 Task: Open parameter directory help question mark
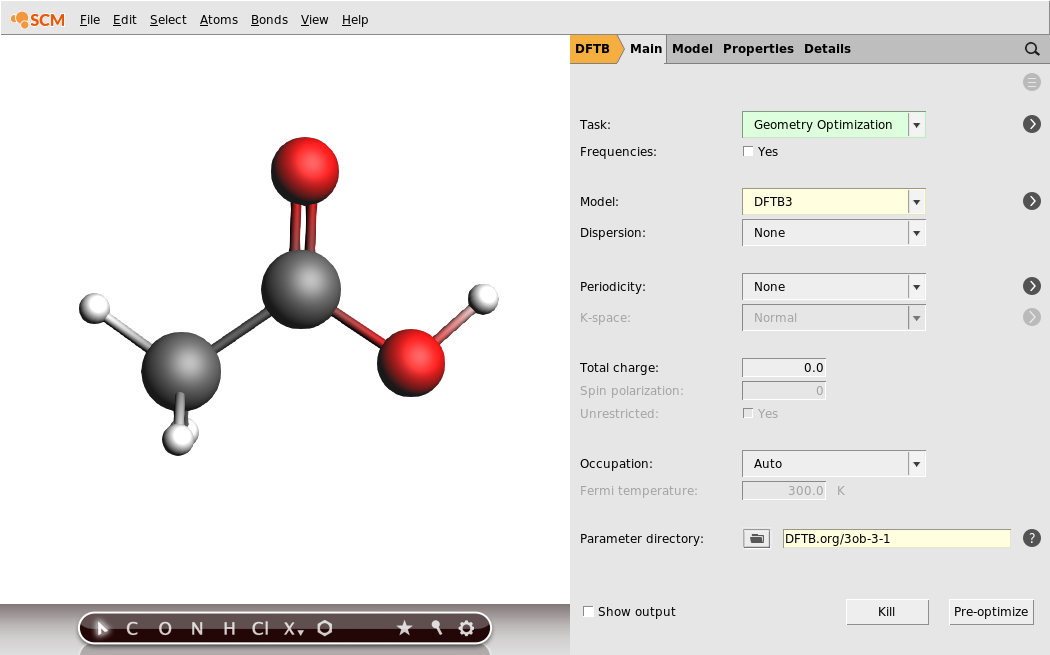(1032, 538)
